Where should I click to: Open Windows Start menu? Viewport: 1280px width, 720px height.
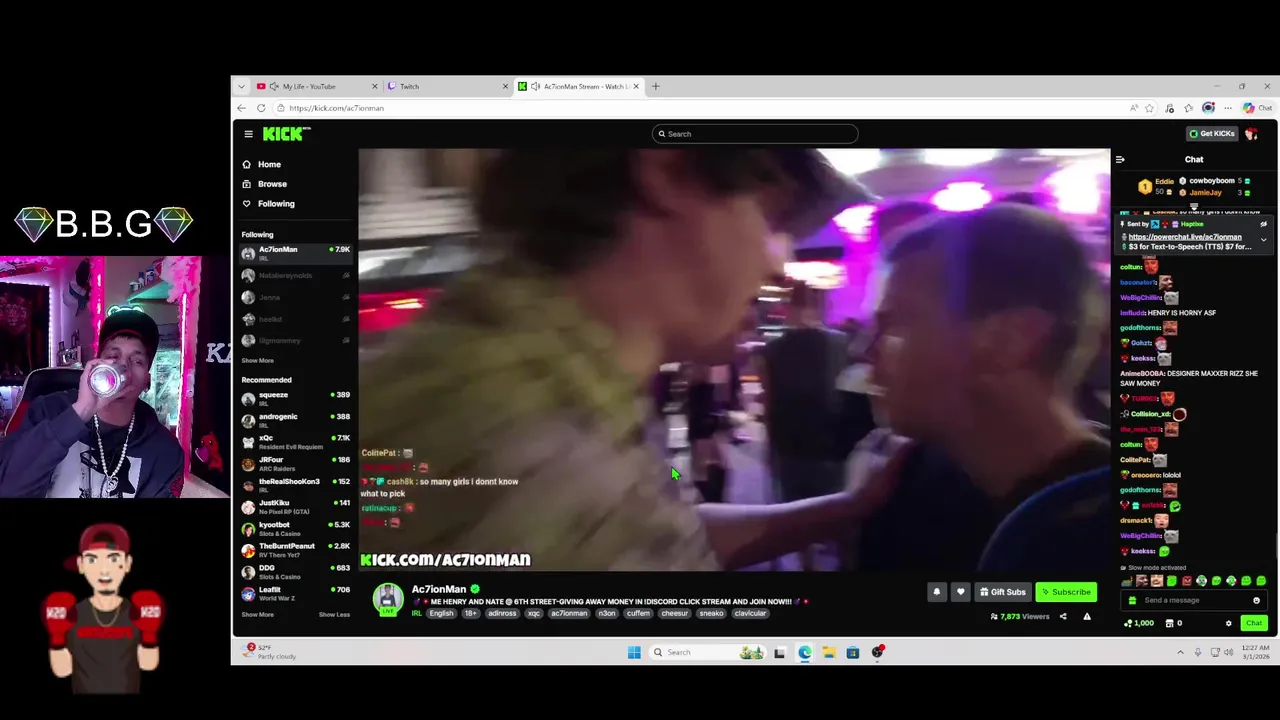(x=634, y=652)
